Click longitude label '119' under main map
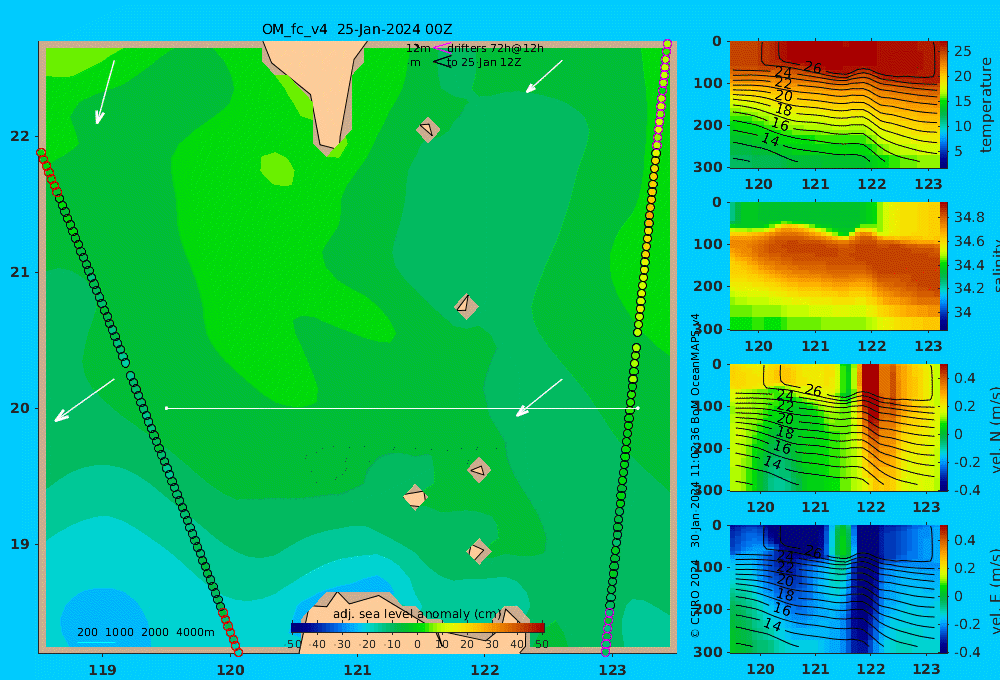Viewport: 1000px width, 680px height. click(103, 670)
